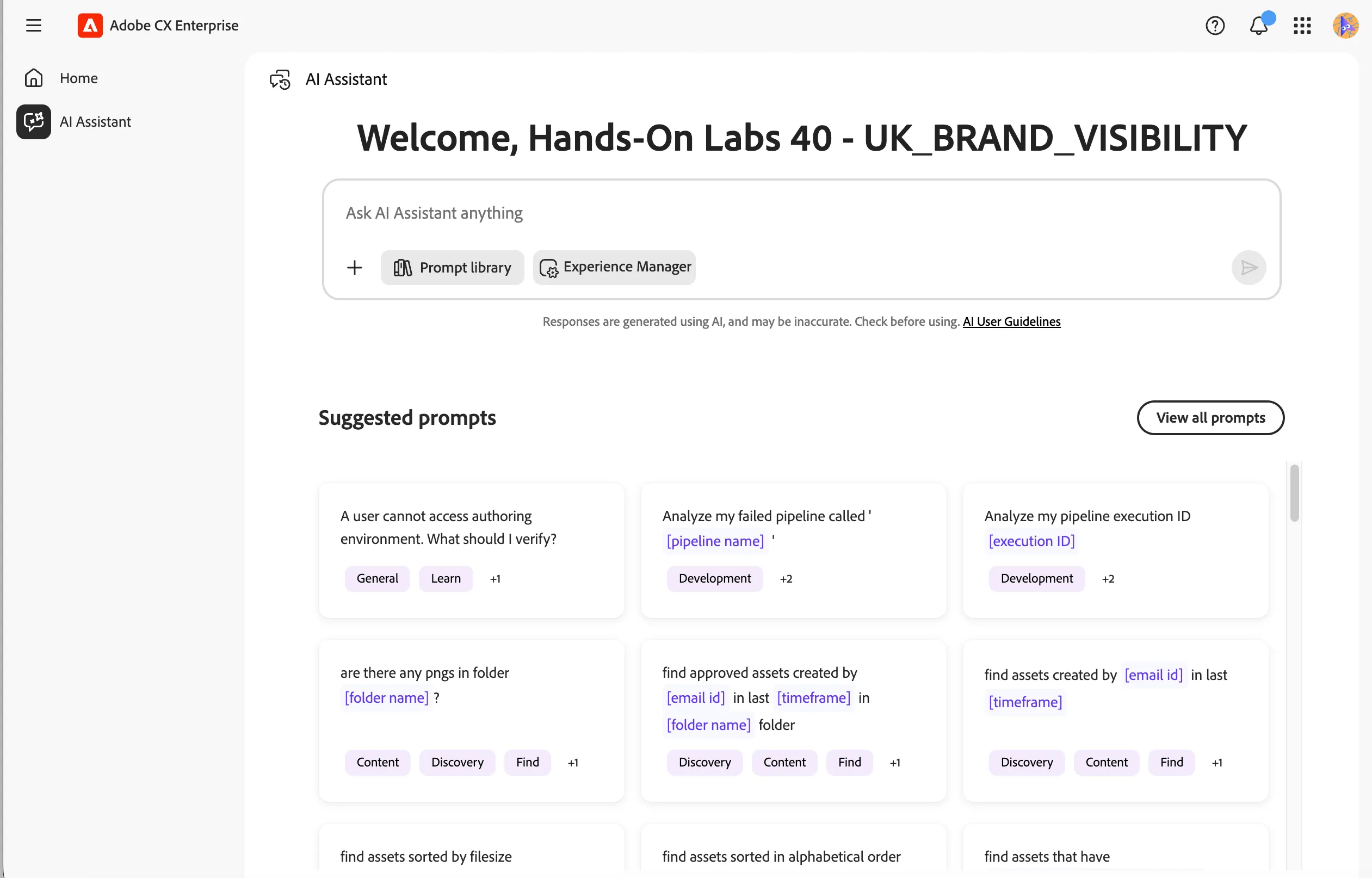Open the AI Assistant chat history icon
The height and width of the screenshot is (878, 1372).
280,79
